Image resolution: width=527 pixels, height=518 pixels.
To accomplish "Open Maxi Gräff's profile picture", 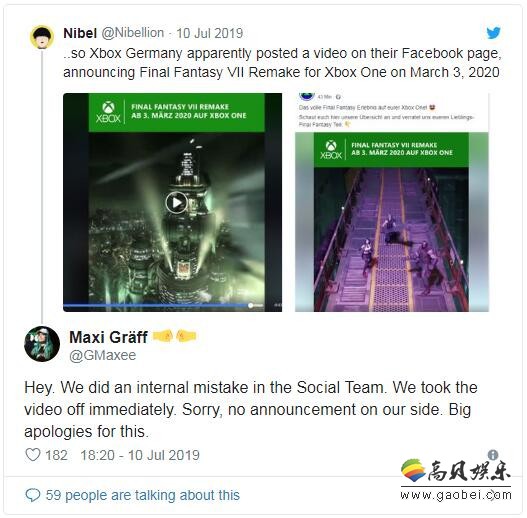I will click(42, 344).
